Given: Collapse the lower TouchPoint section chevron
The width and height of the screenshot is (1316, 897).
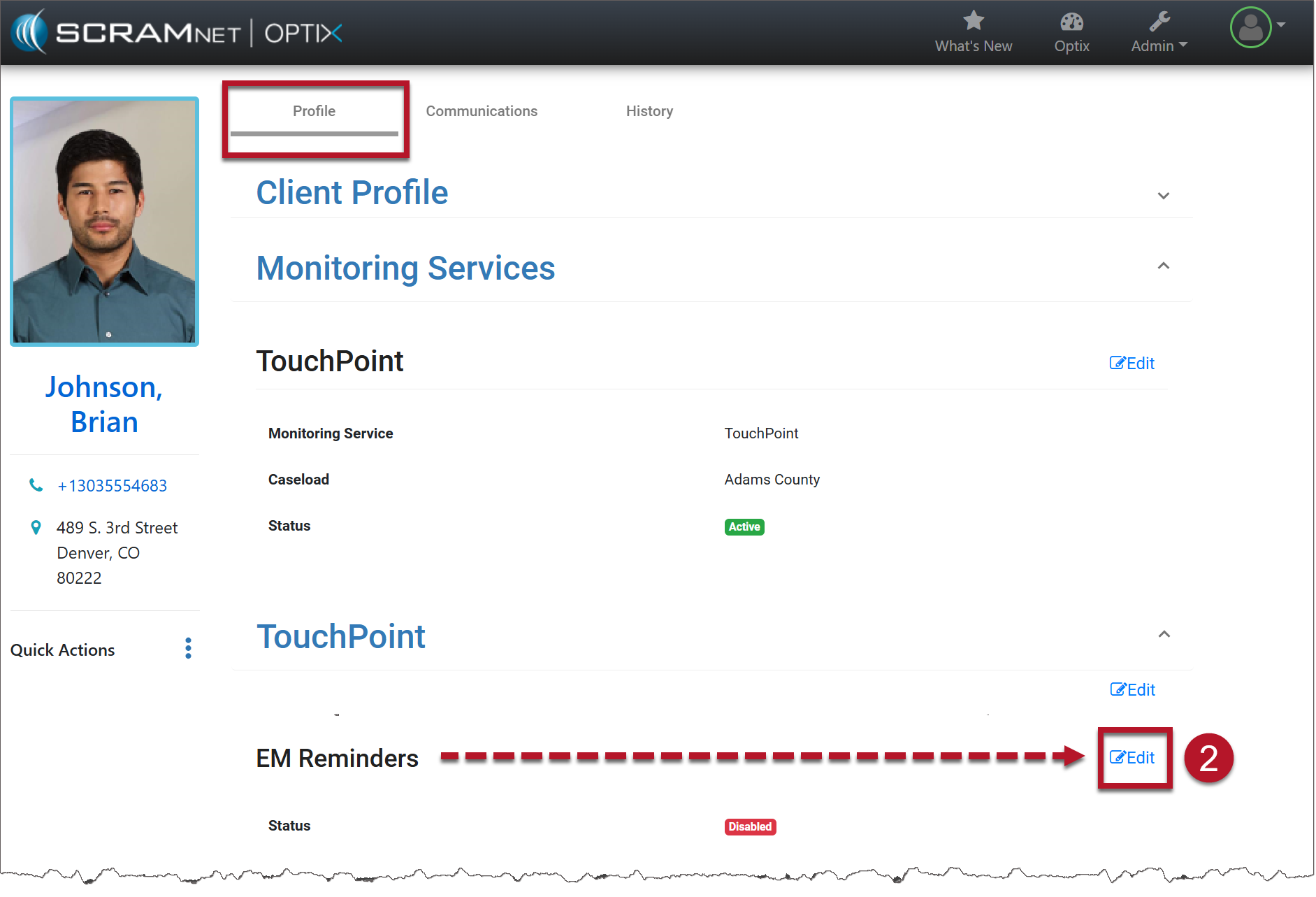Looking at the screenshot, I should pos(1164,634).
